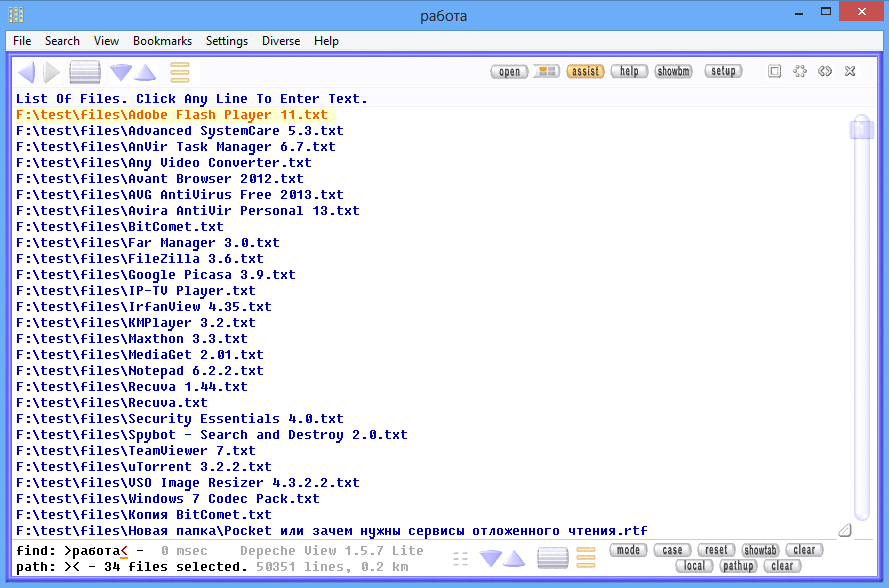Click the angle brackets icon in top toolbar
The width and height of the screenshot is (889, 588).
pos(825,71)
